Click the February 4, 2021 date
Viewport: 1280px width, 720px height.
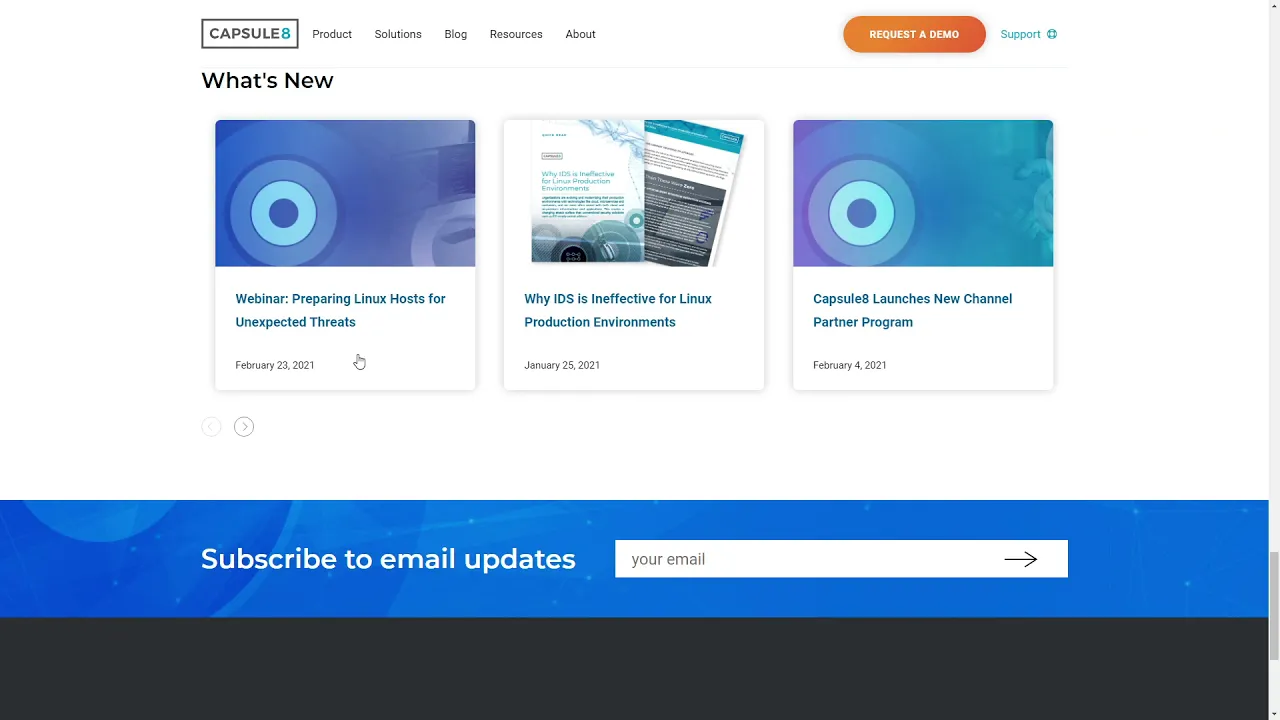tap(850, 365)
